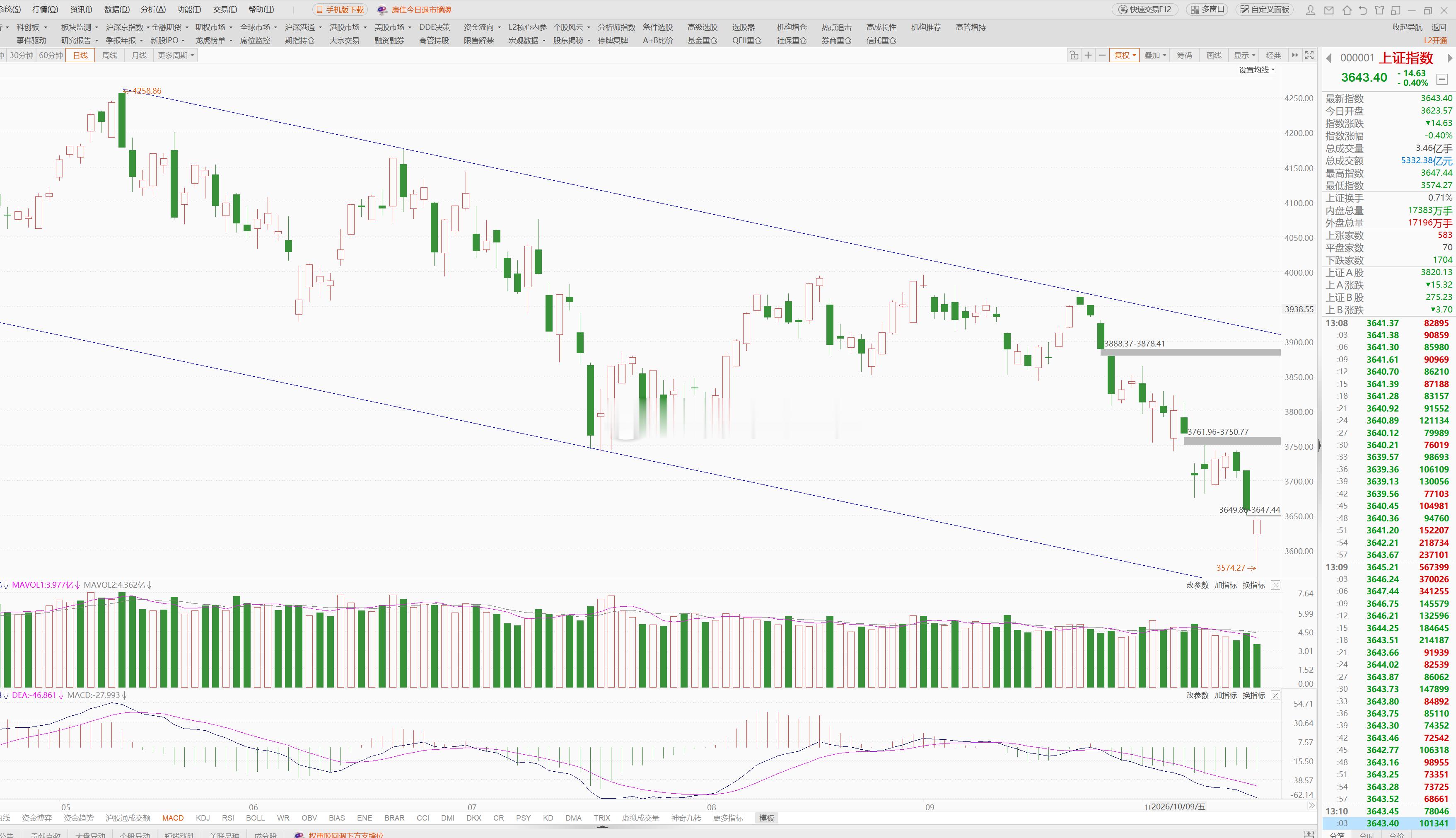Zoom in chart with plus icon
1456x838 pixels.
pos(1088,55)
